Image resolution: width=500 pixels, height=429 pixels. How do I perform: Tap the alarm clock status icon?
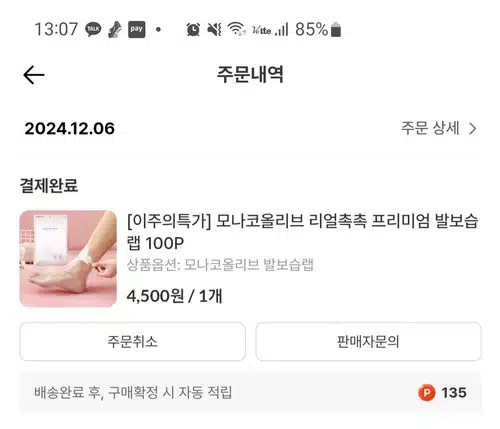193,29
